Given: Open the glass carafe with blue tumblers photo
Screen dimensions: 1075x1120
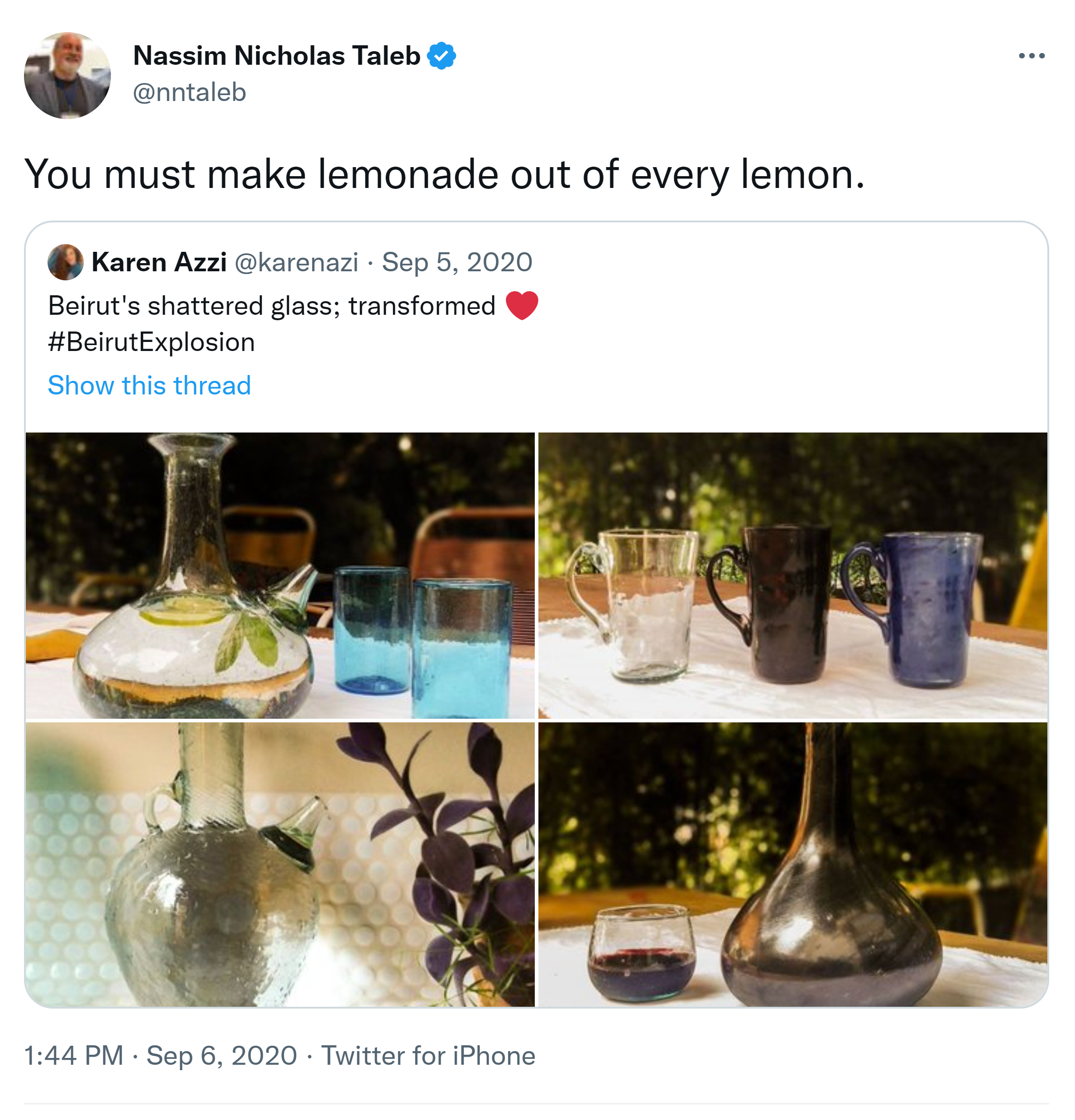Looking at the screenshot, I should [x=280, y=575].
